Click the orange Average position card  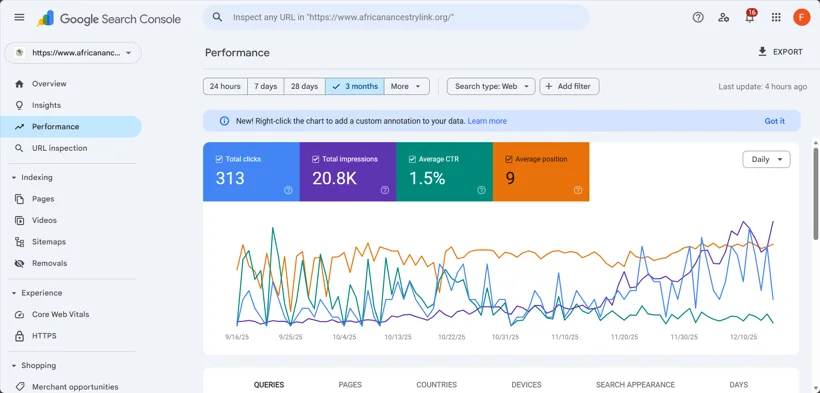click(541, 172)
